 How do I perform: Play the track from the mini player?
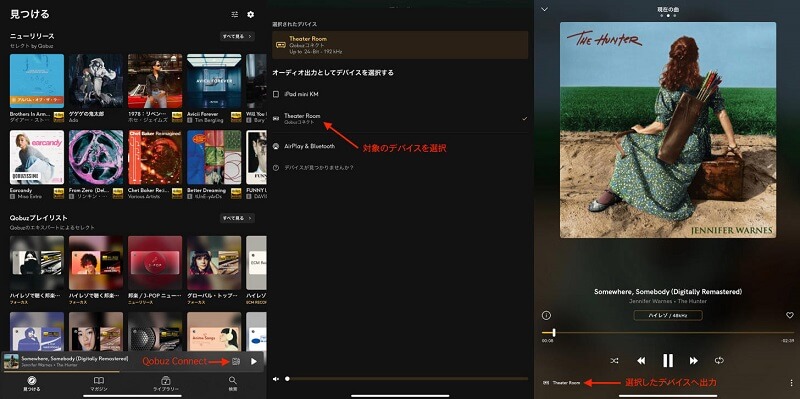tap(254, 361)
